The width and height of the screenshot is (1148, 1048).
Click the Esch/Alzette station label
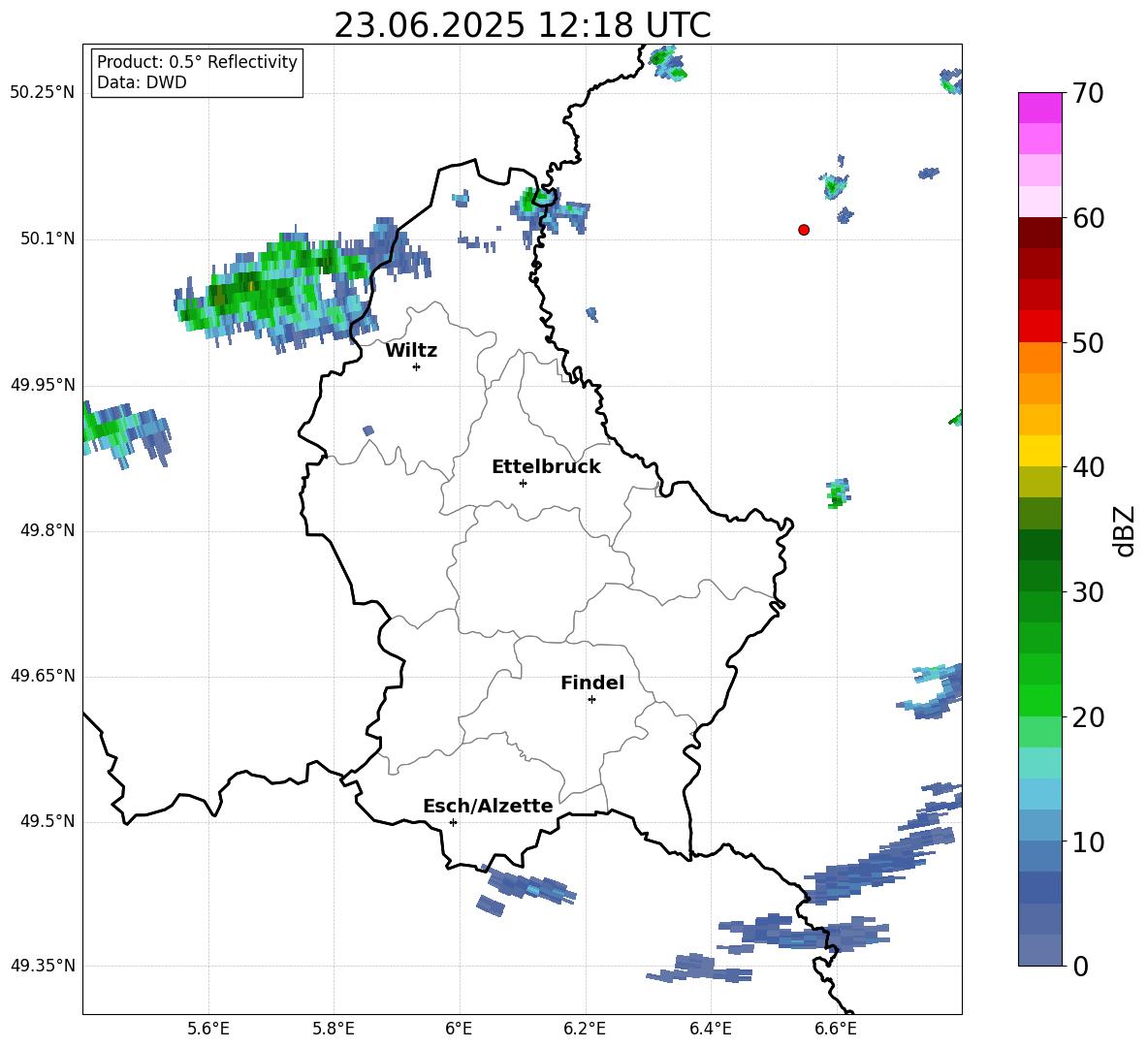pos(488,806)
